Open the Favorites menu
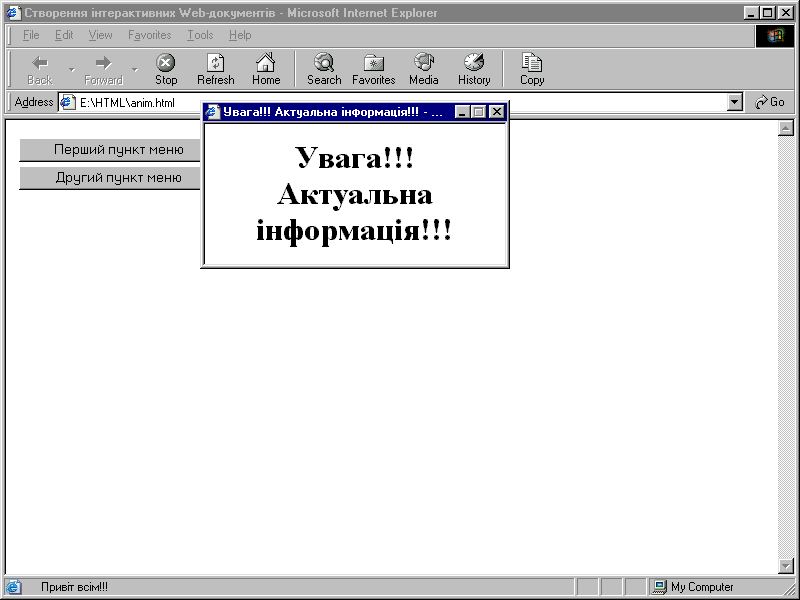800x600 pixels. pyautogui.click(x=149, y=35)
